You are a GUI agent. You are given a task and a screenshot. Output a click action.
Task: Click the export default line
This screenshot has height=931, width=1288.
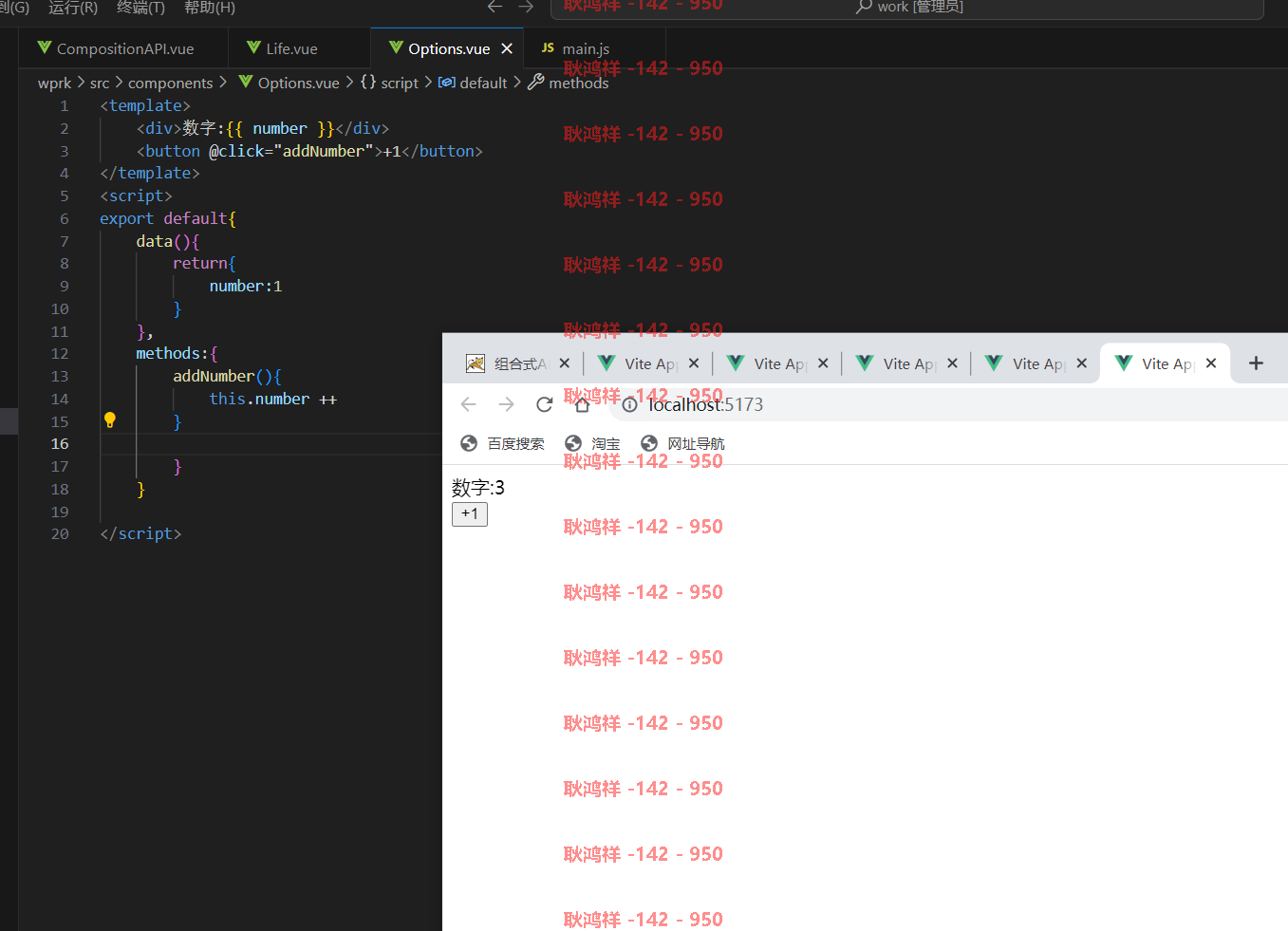(x=168, y=219)
